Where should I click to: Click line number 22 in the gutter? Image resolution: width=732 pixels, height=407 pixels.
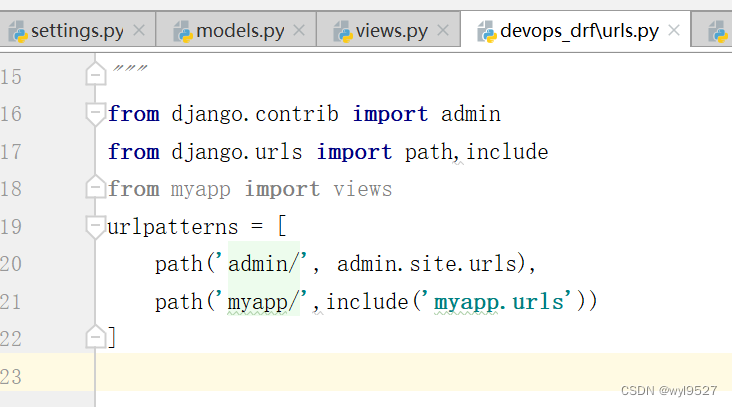(x=11, y=339)
